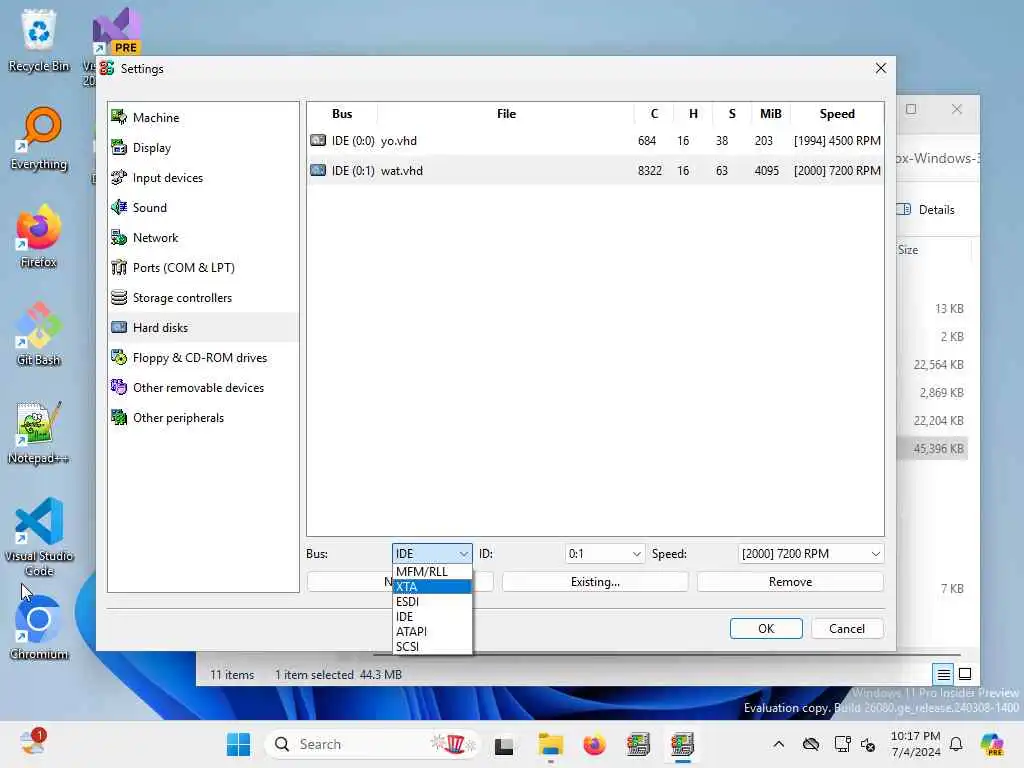Choose ATAPI from the bus list
Image resolution: width=1024 pixels, height=768 pixels.
432,632
